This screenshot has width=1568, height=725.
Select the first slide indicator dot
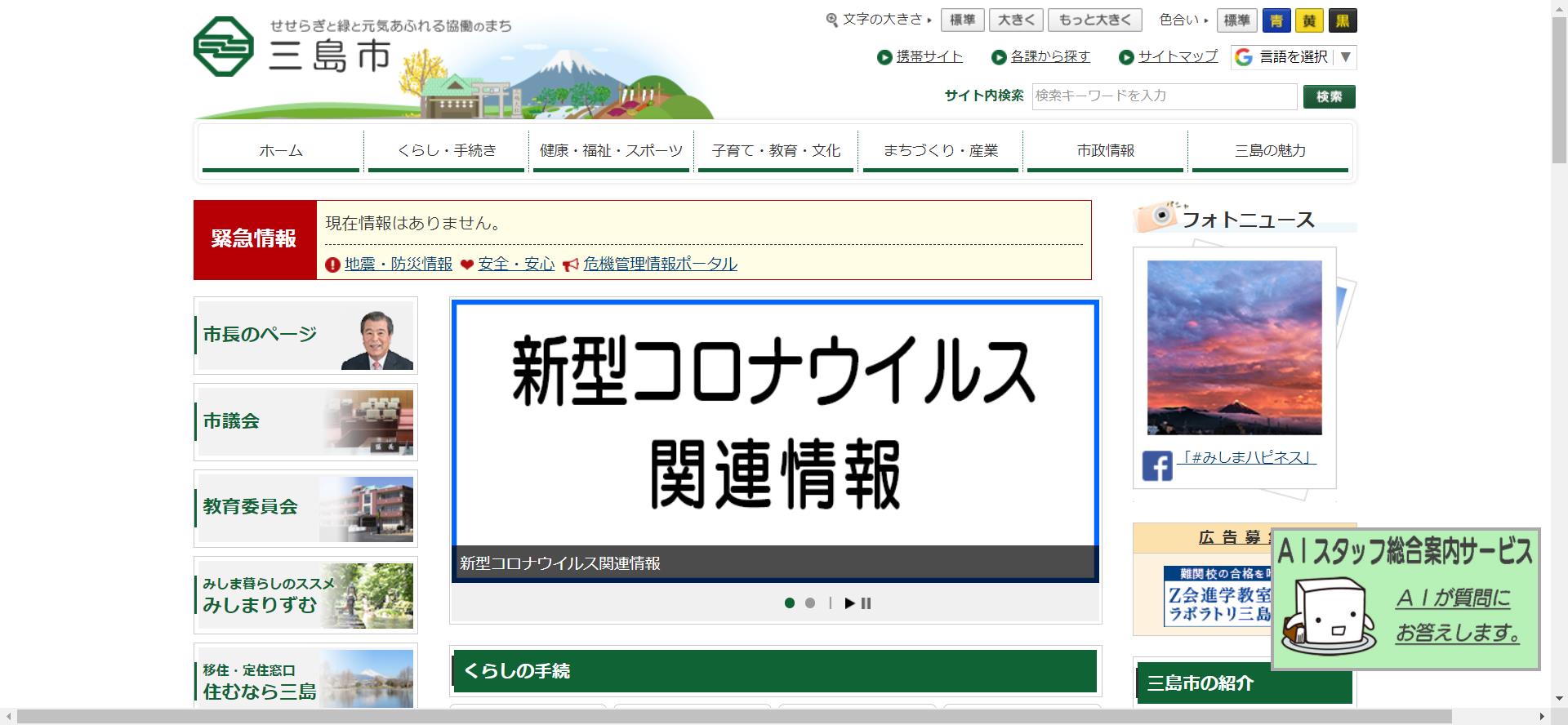(790, 603)
